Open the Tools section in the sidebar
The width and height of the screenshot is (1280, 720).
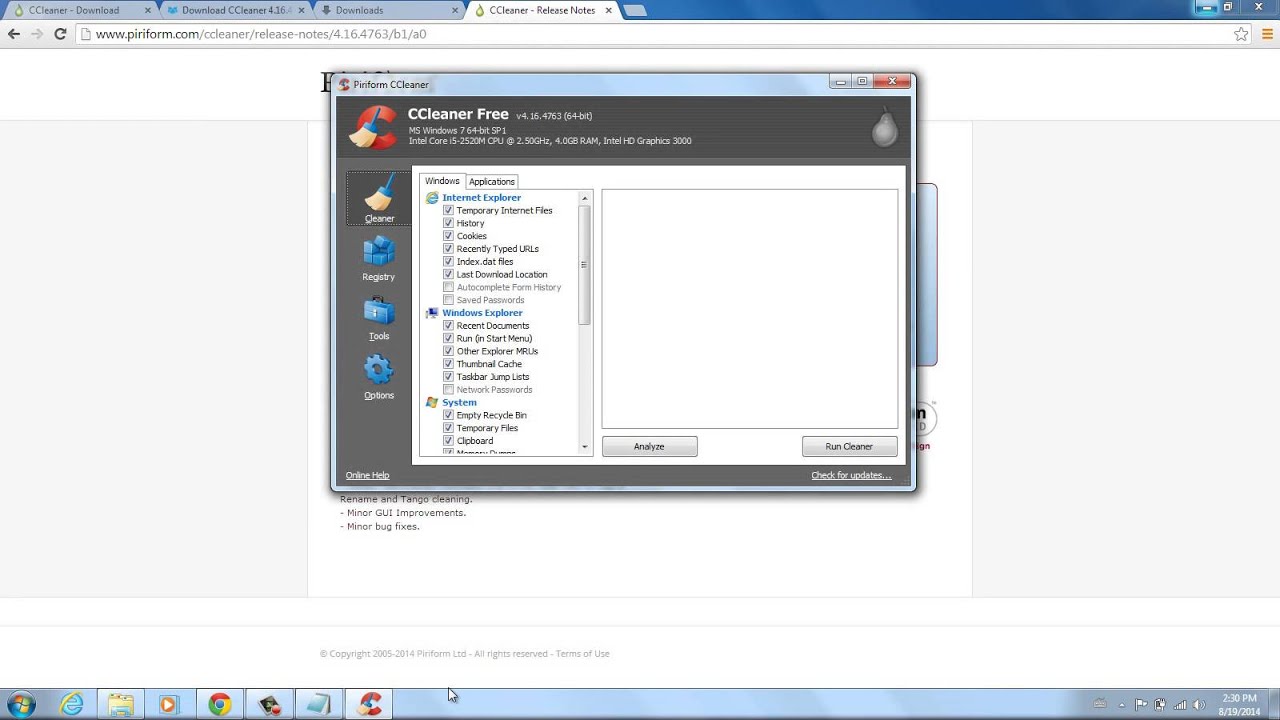379,317
